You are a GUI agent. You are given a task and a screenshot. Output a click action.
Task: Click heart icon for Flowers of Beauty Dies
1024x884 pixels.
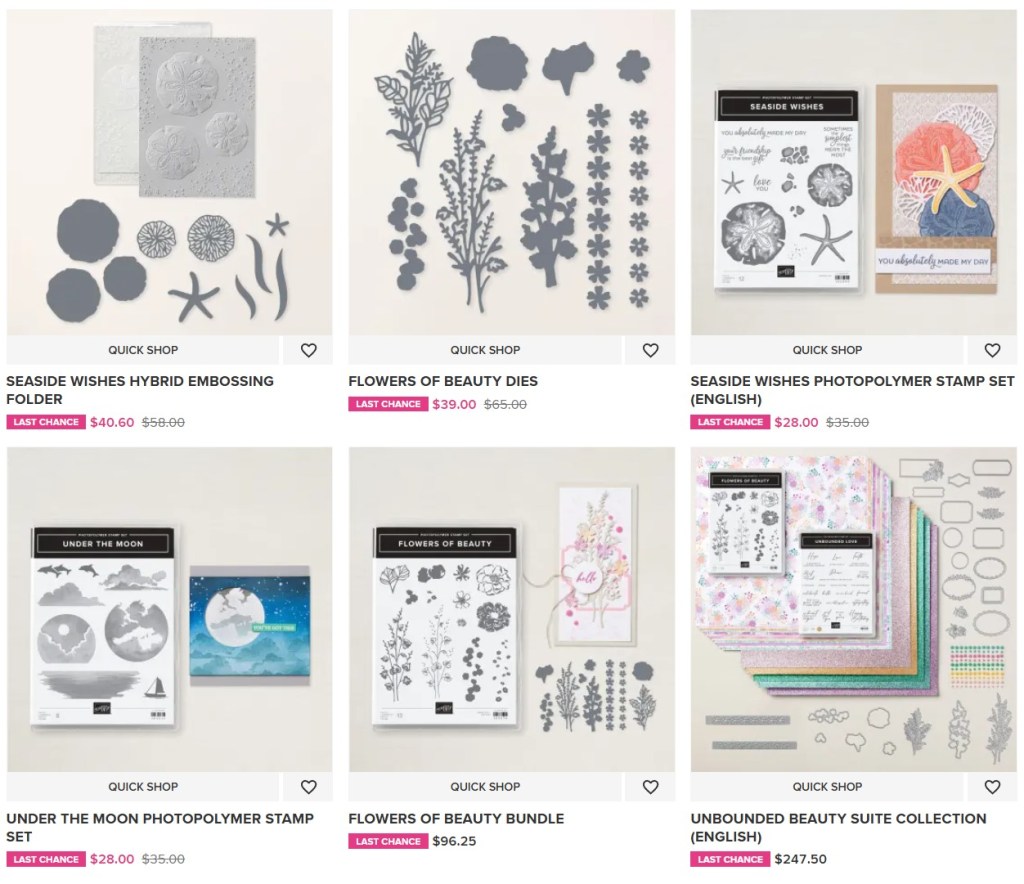click(650, 350)
